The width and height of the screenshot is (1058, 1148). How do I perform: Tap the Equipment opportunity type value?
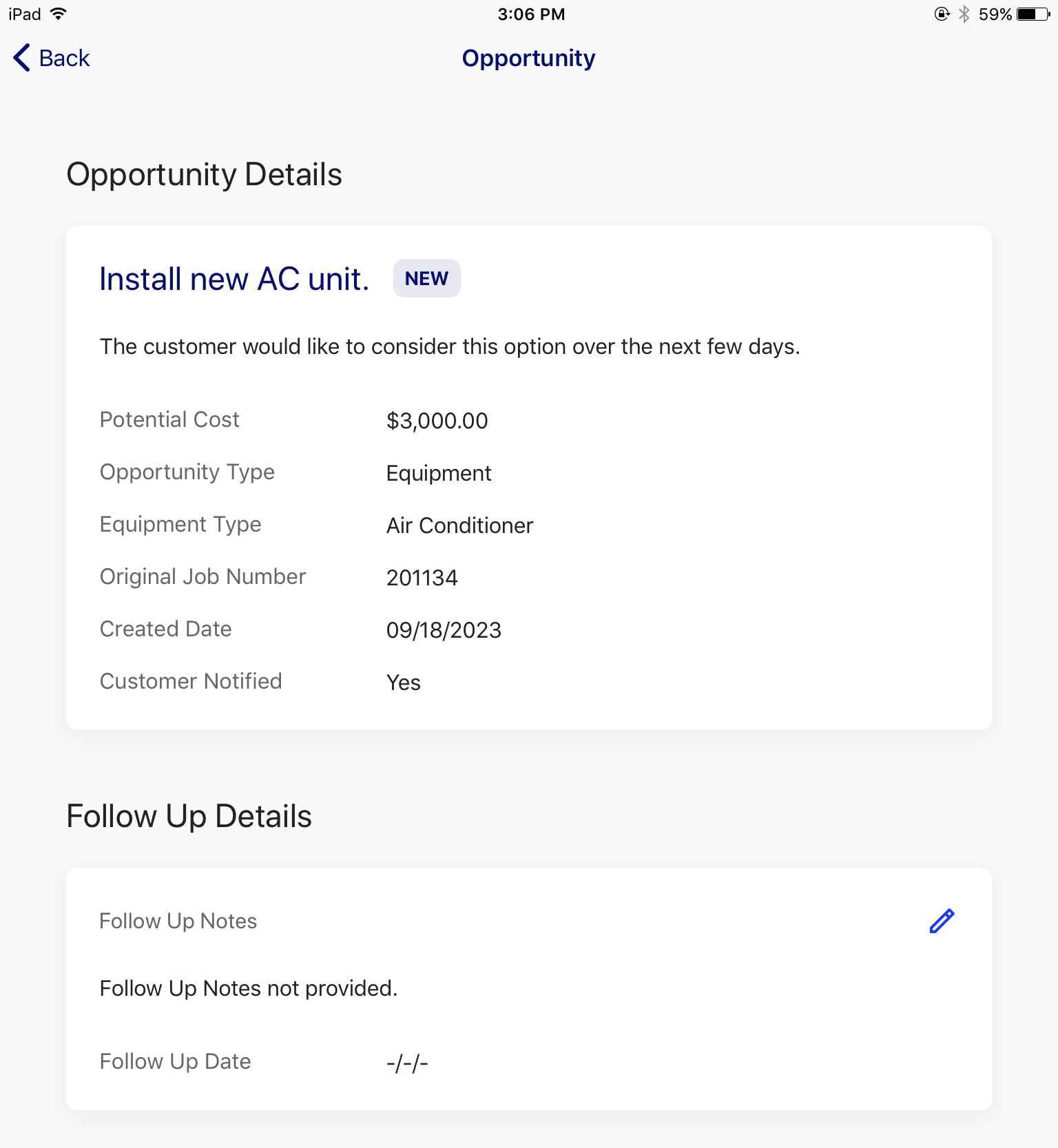439,474
